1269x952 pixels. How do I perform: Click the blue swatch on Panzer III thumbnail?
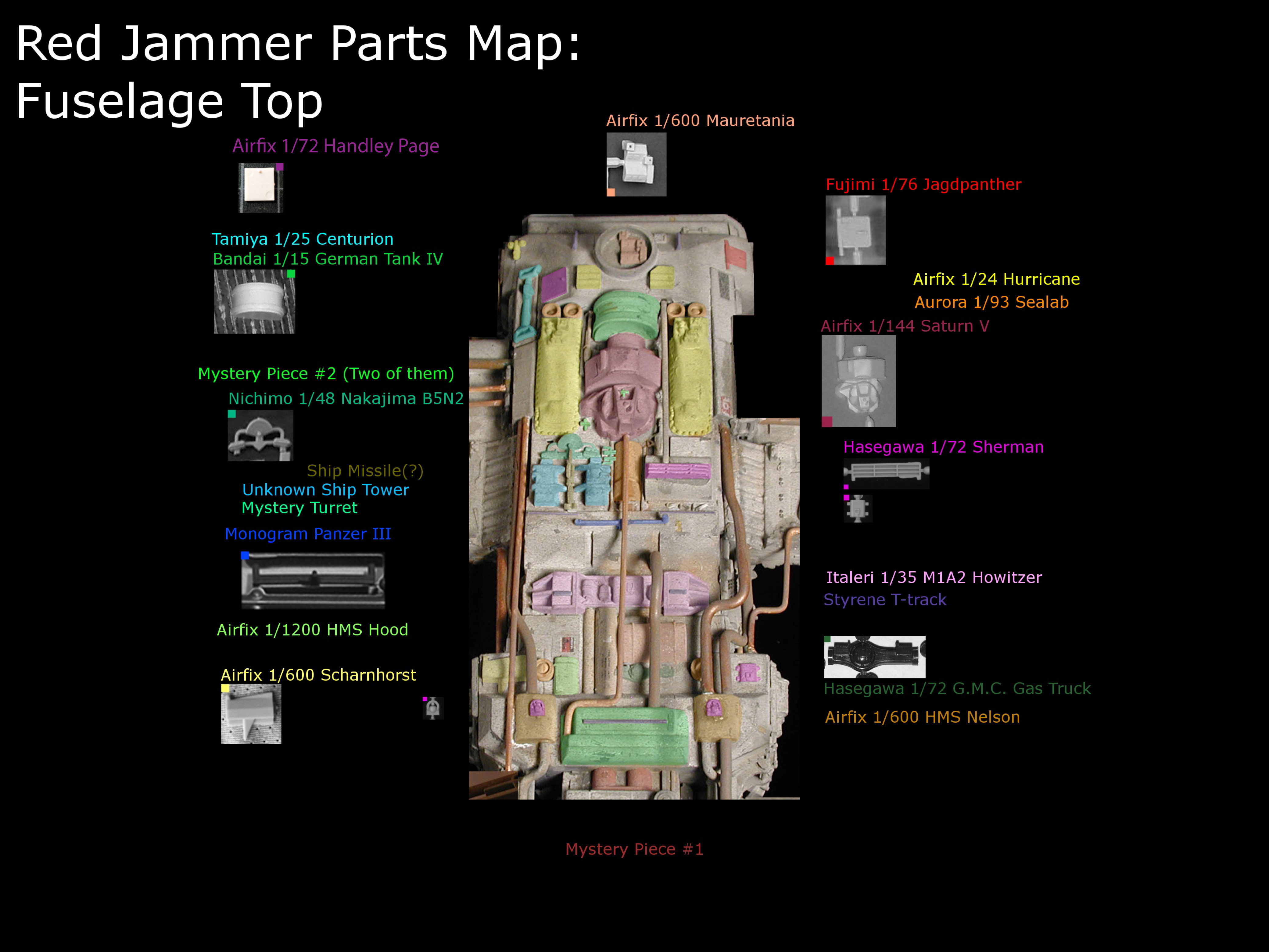pos(245,555)
